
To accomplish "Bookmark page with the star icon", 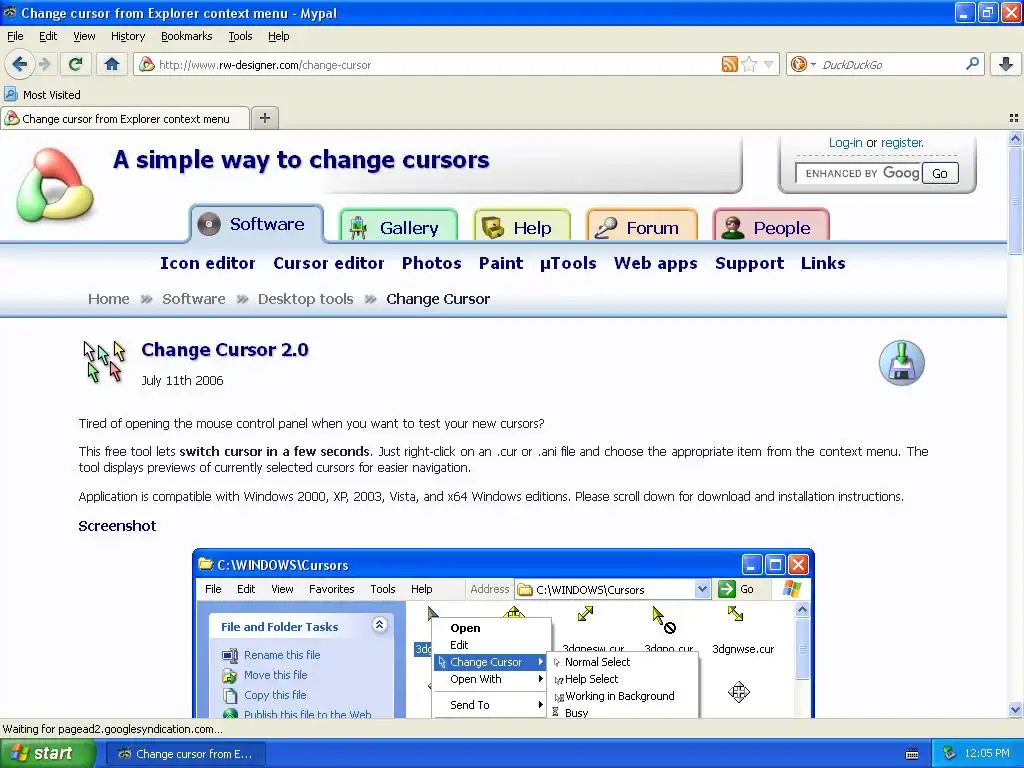I will point(750,64).
